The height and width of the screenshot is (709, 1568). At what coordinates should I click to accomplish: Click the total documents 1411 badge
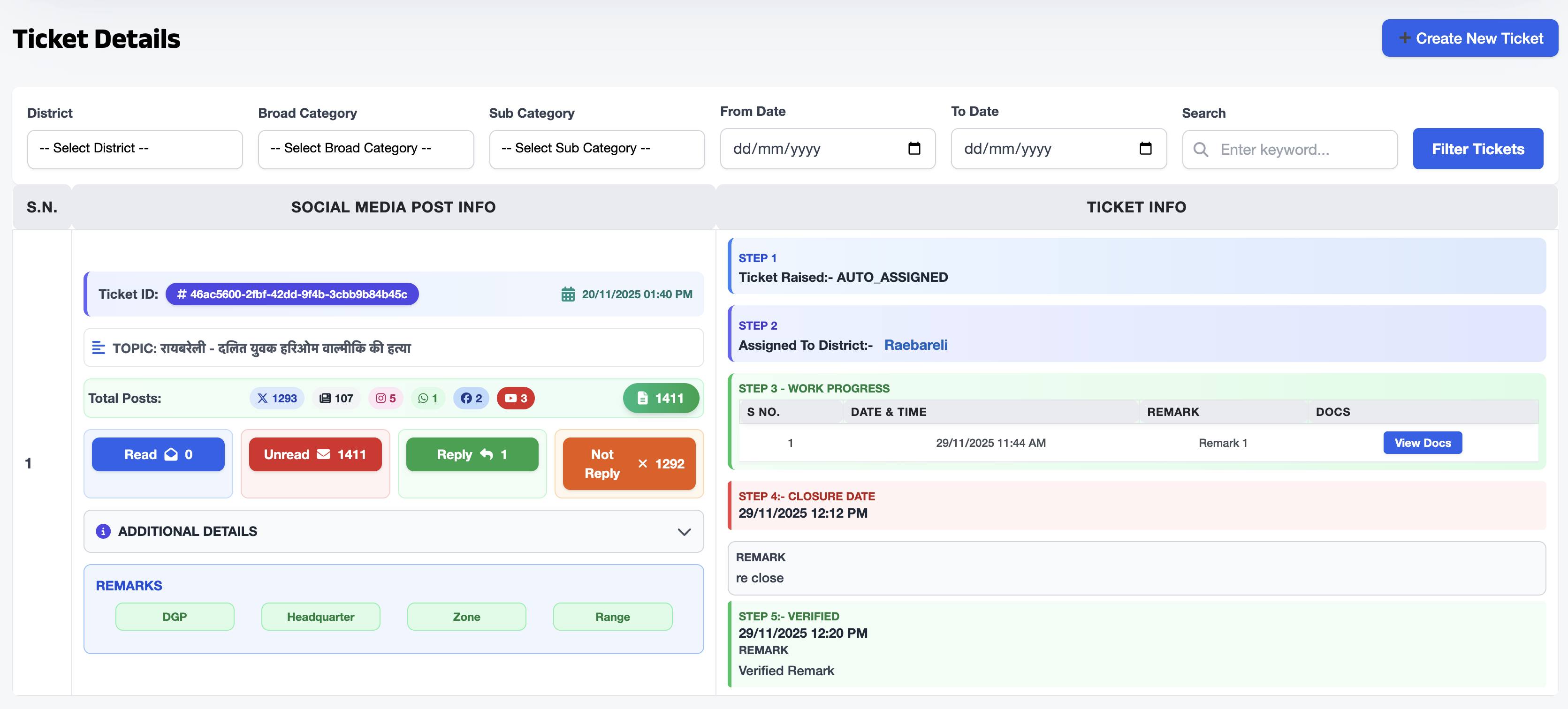661,398
